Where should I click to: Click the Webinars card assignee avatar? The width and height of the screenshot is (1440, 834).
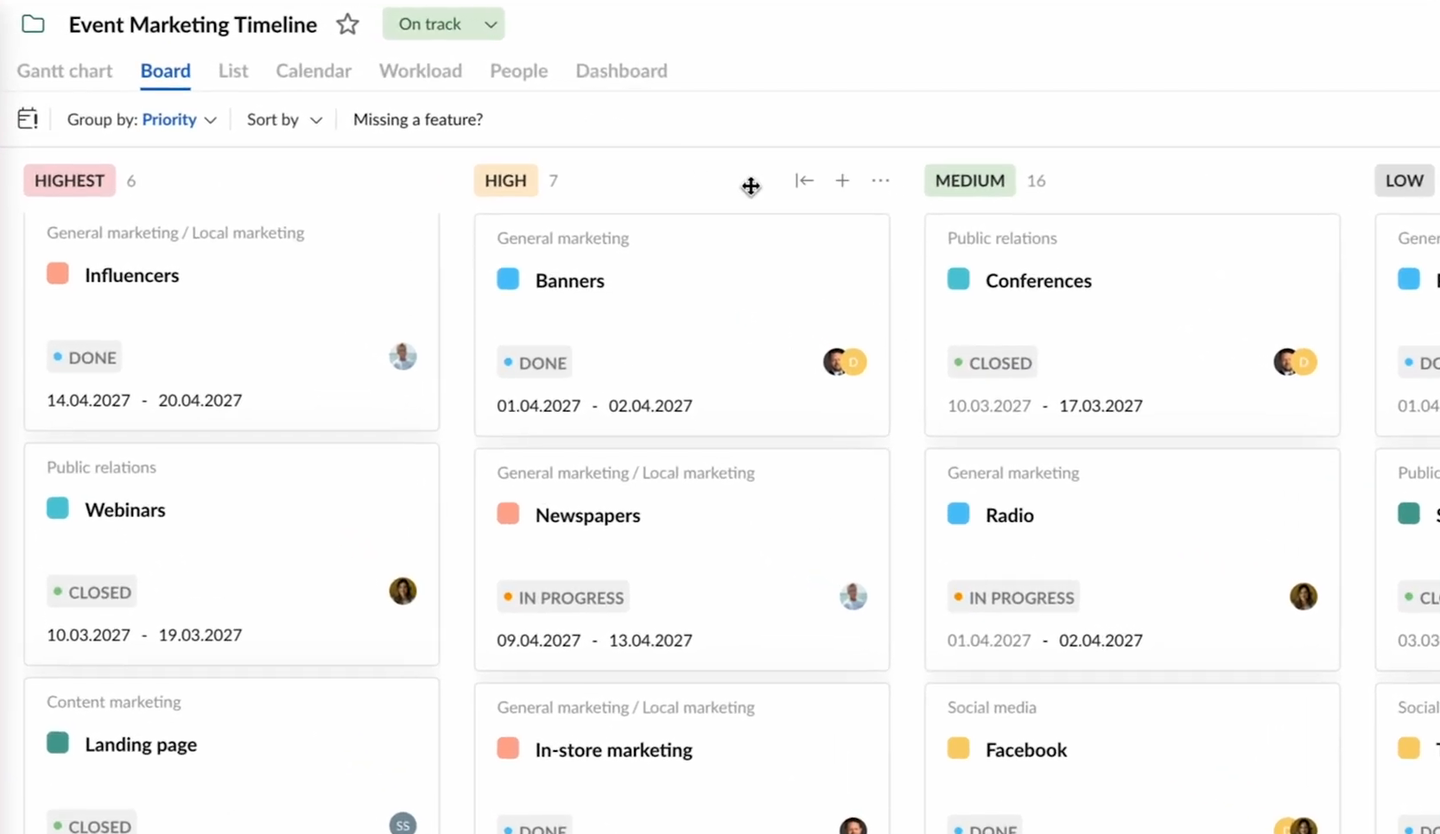pyautogui.click(x=403, y=591)
